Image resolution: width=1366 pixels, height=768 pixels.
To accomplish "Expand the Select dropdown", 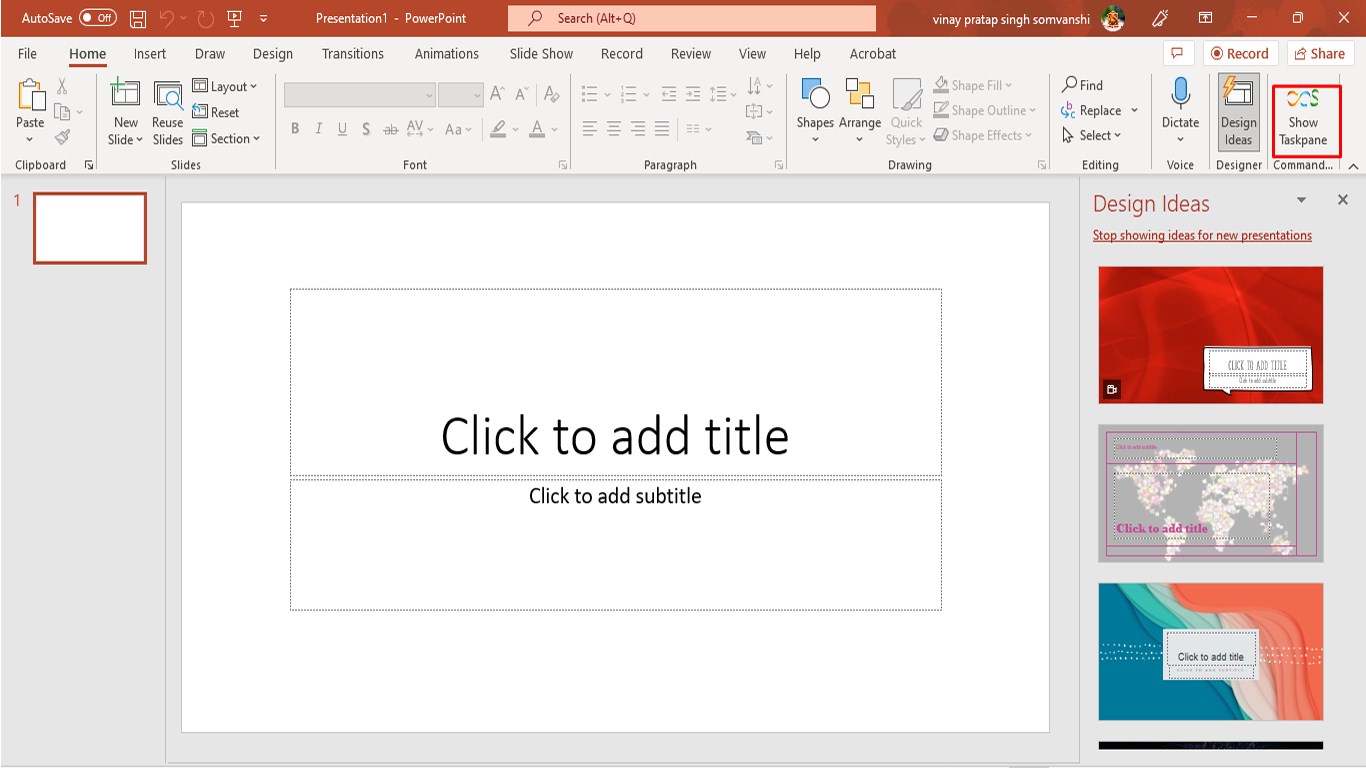I will 1092,135.
